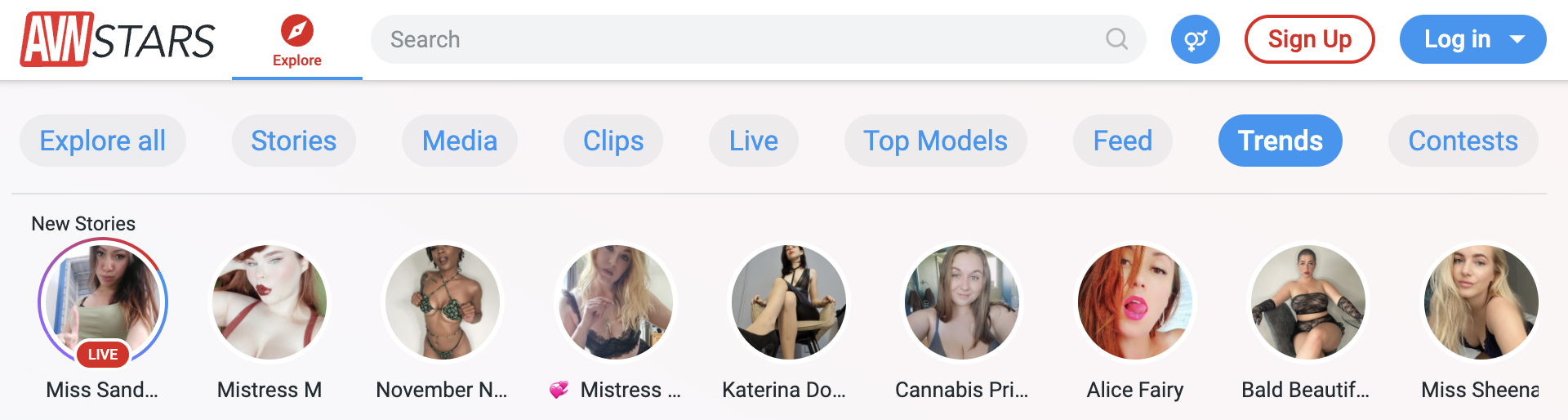Open the Explore compass icon
Viewport: 1568px width, 420px height.
[296, 32]
